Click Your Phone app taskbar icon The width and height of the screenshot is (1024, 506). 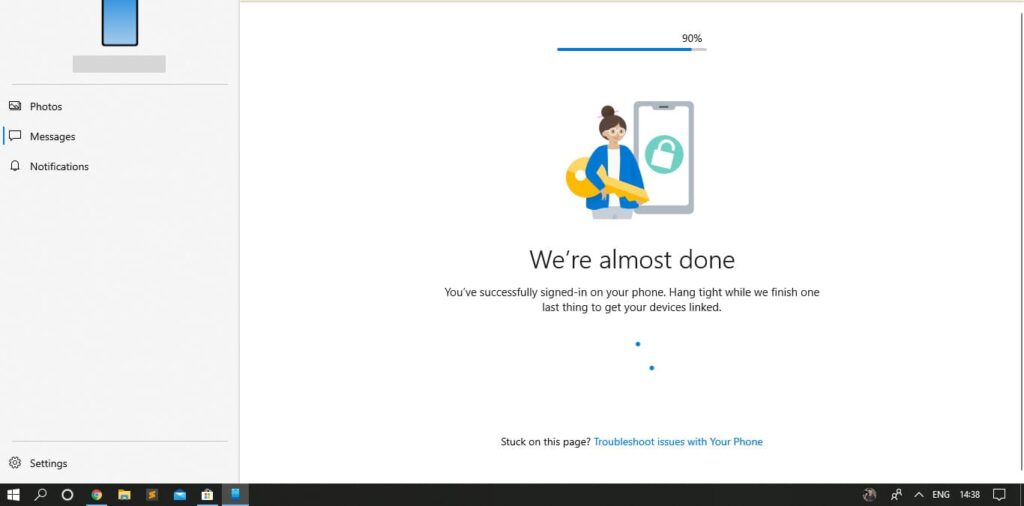click(235, 494)
